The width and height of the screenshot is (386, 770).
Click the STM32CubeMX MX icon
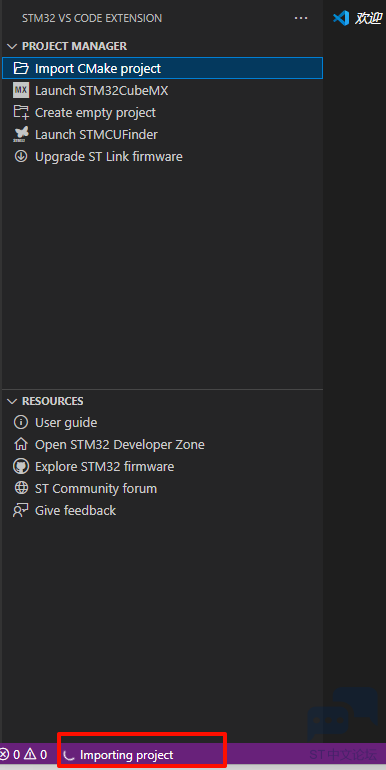pyautogui.click(x=21, y=90)
